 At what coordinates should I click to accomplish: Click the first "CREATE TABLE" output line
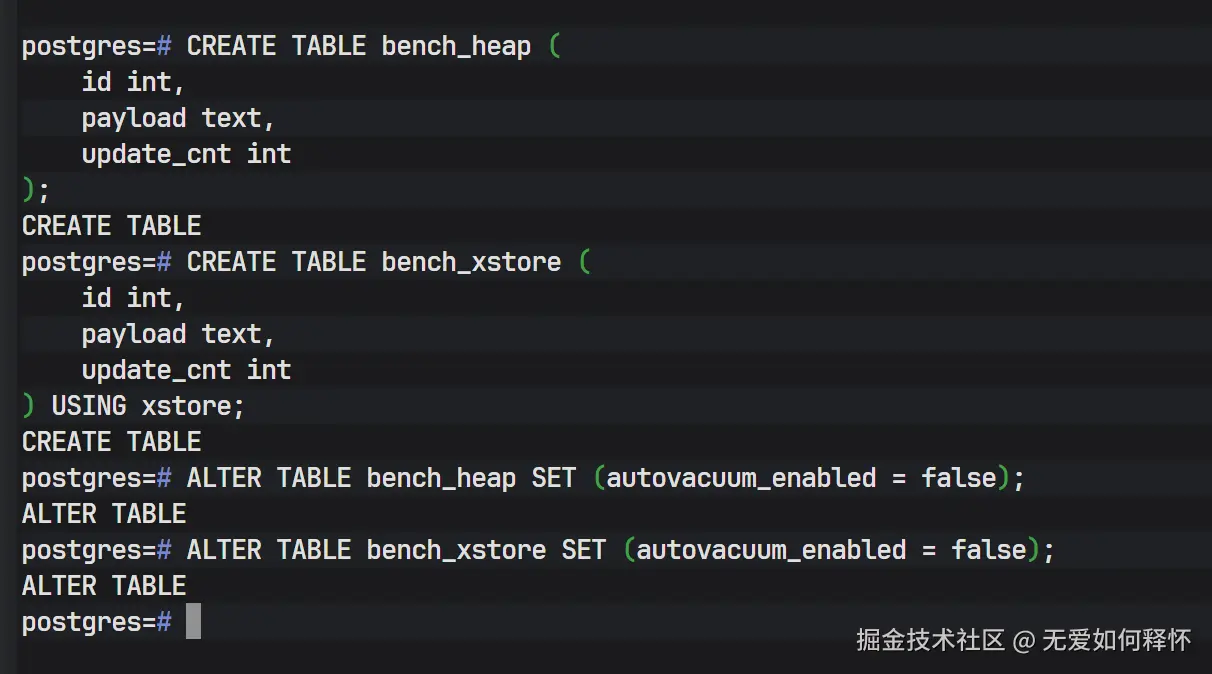pyautogui.click(x=111, y=226)
